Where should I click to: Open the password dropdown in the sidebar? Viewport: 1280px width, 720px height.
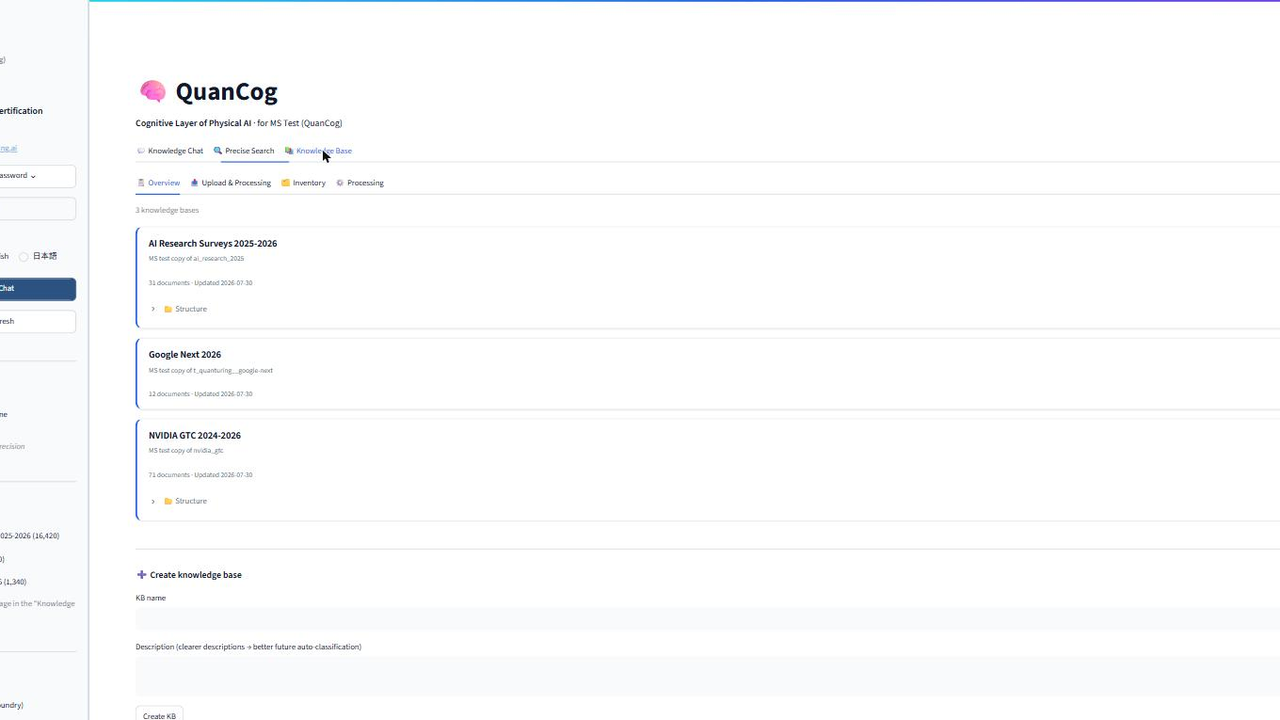pyautogui.click(x=37, y=176)
